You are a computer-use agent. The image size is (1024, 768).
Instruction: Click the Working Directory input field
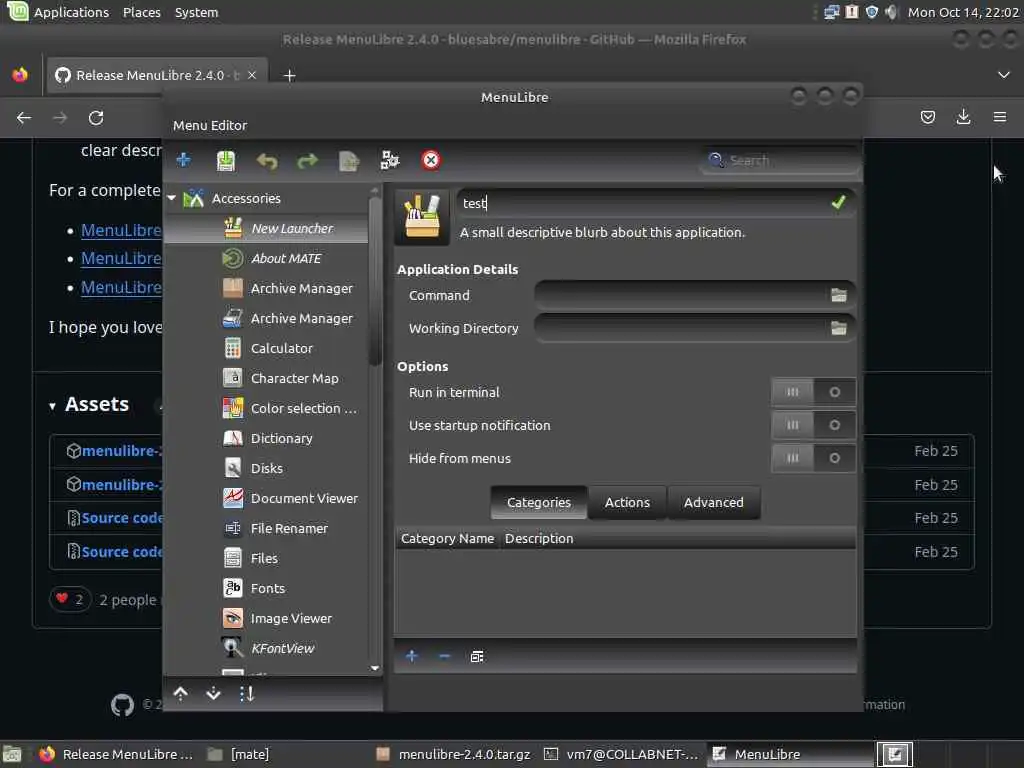681,328
